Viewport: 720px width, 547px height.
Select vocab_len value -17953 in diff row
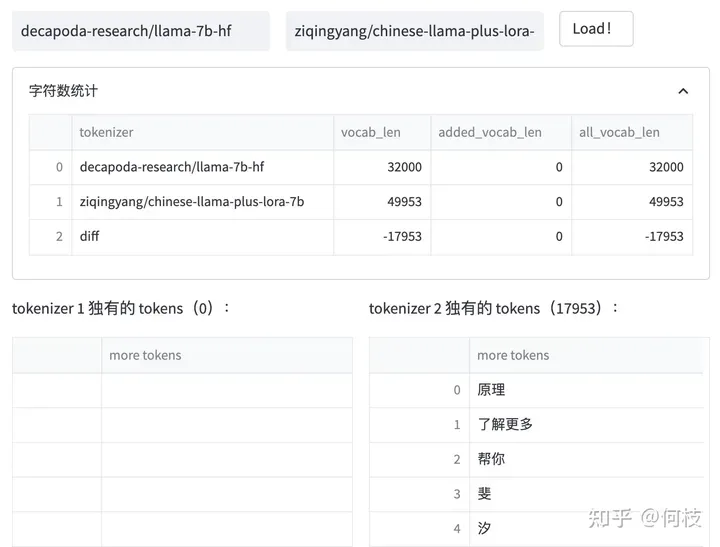382,237
